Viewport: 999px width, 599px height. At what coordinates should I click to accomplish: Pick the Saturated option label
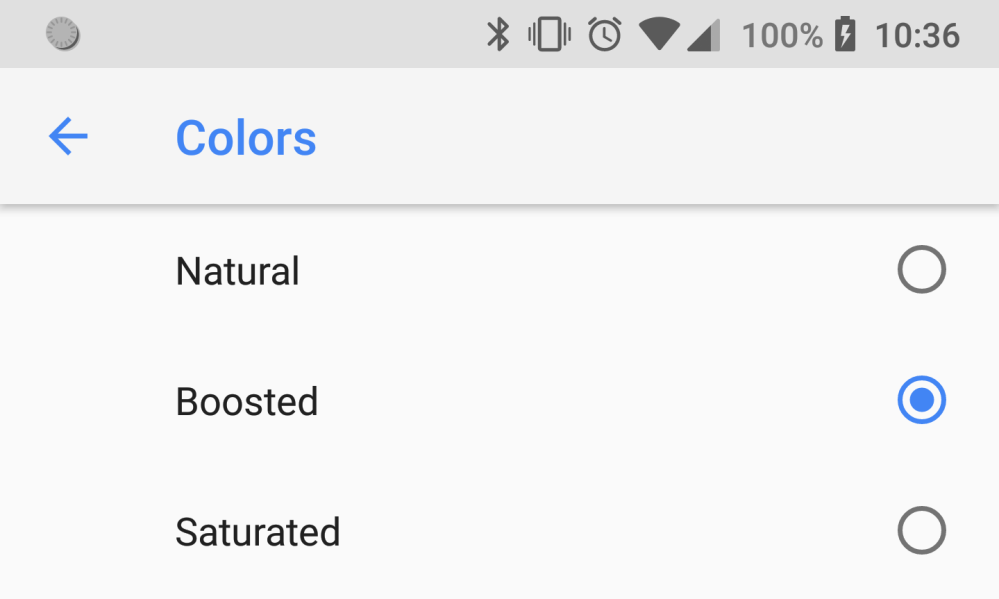[258, 531]
